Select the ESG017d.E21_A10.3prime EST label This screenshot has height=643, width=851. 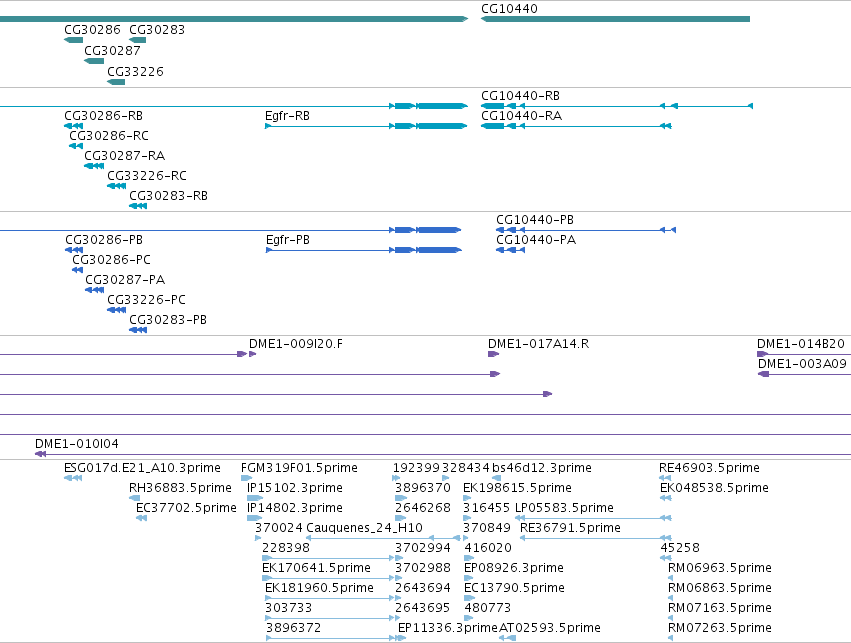click(x=142, y=468)
